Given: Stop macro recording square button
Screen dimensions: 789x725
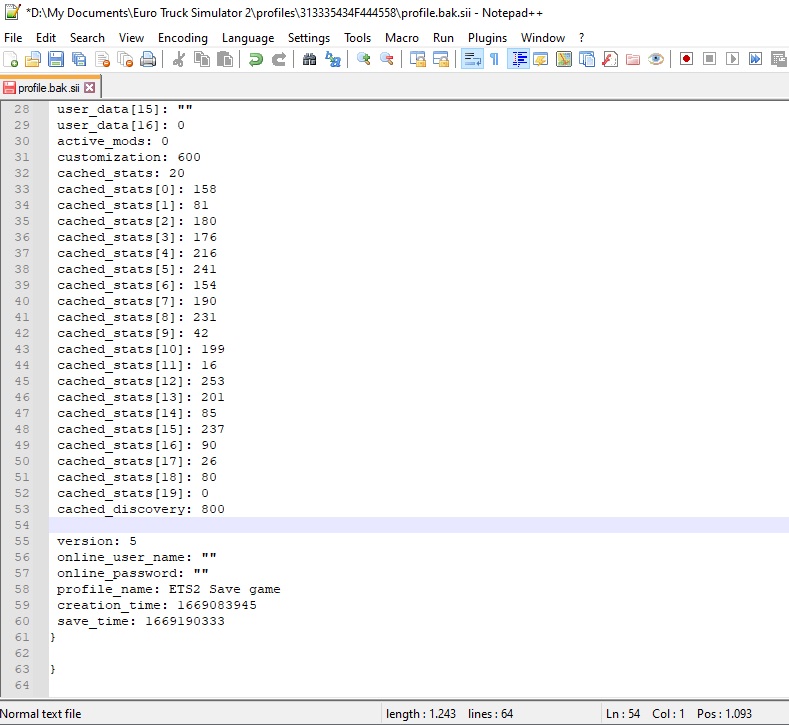Looking at the screenshot, I should pyautogui.click(x=709, y=59).
